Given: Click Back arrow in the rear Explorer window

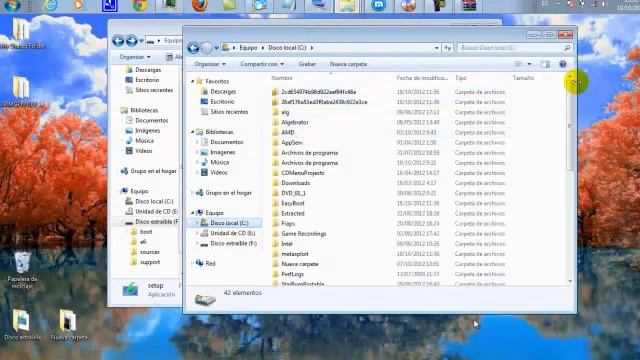Looking at the screenshot, I should coord(118,40).
